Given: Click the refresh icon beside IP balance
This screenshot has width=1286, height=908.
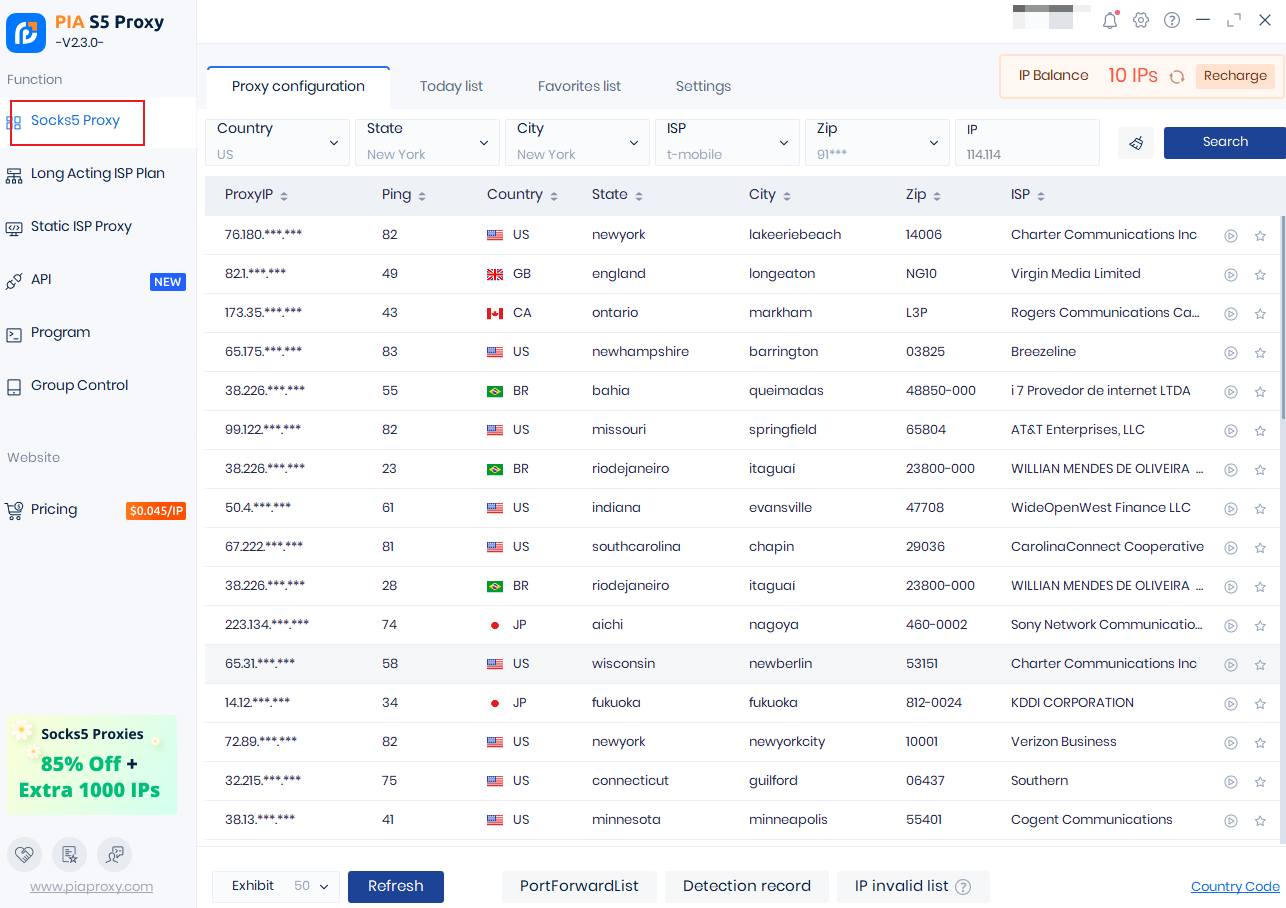Looking at the screenshot, I should pyautogui.click(x=1177, y=77).
